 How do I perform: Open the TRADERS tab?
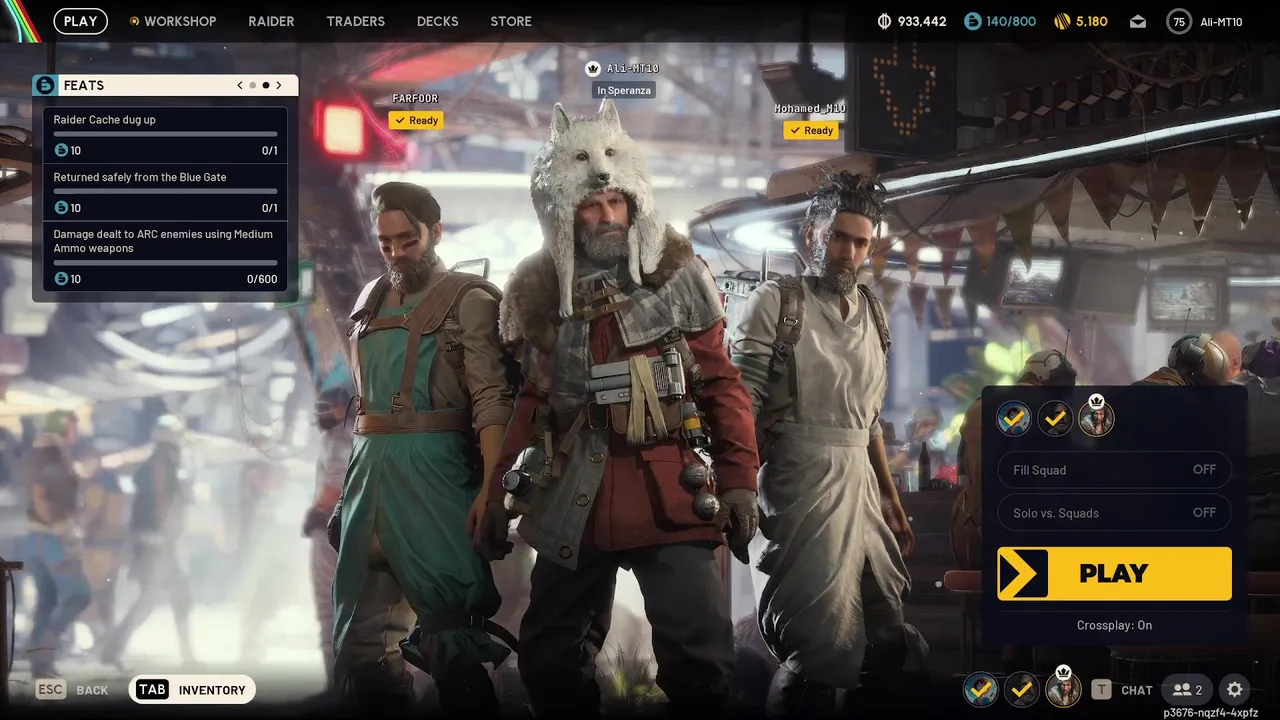tap(355, 21)
